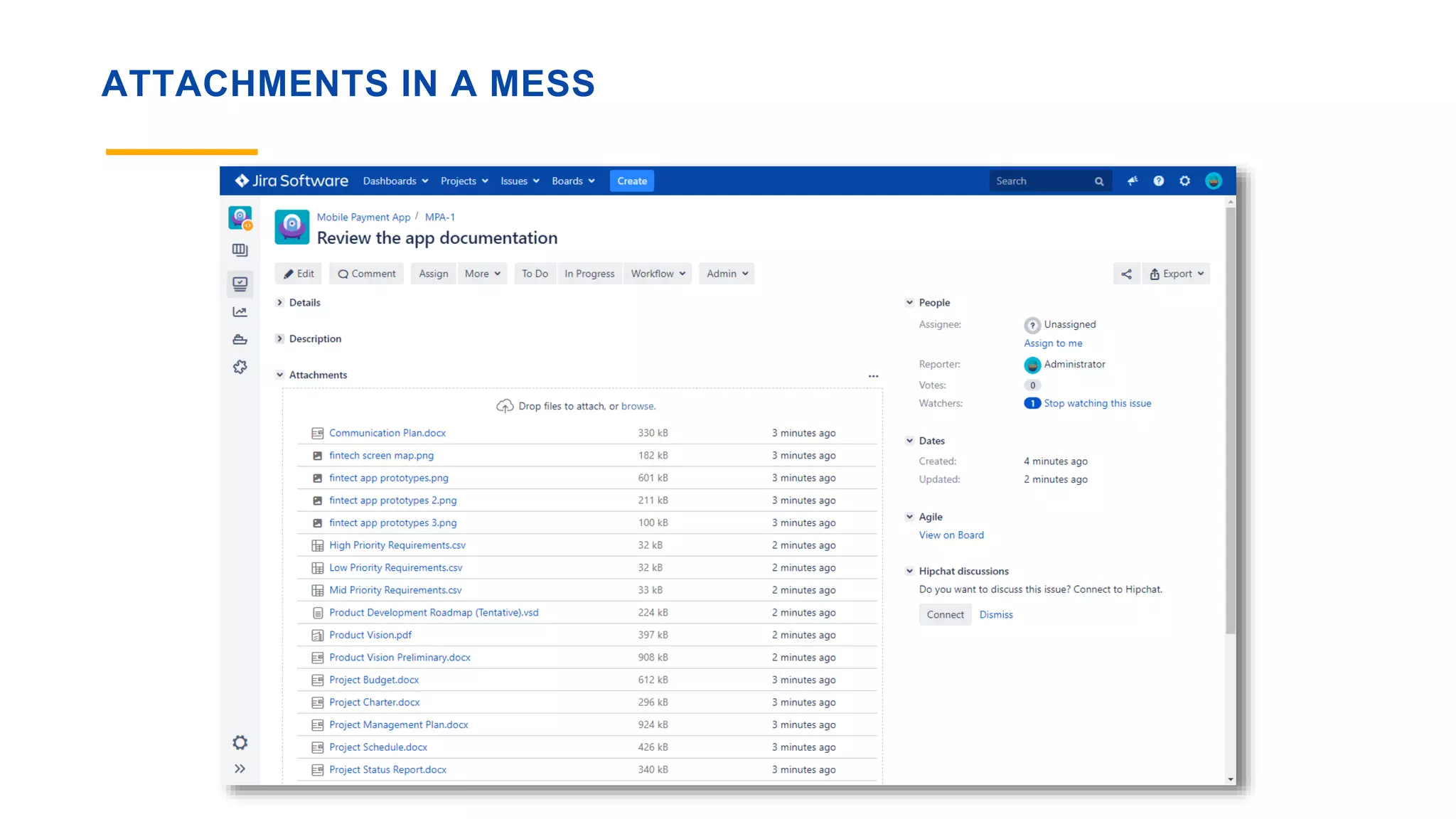
Task: Click the Assign to me link
Action: pos(1053,343)
